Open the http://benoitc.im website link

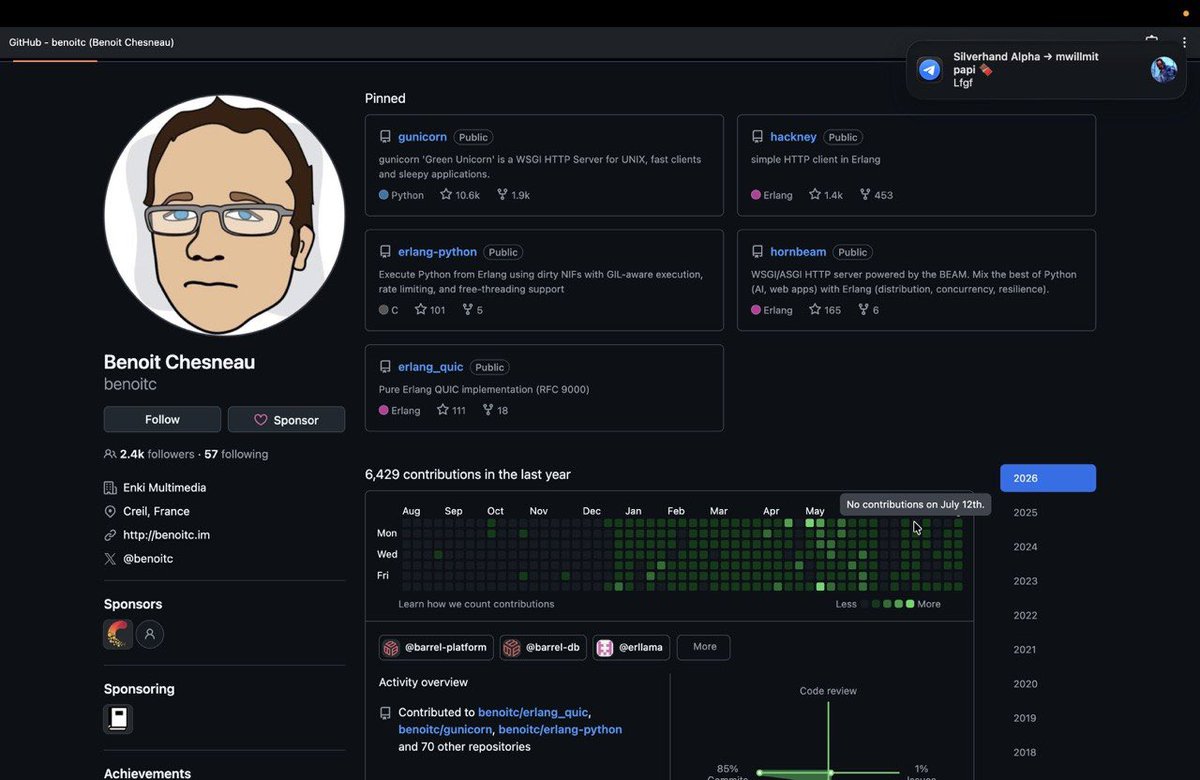click(x=166, y=535)
